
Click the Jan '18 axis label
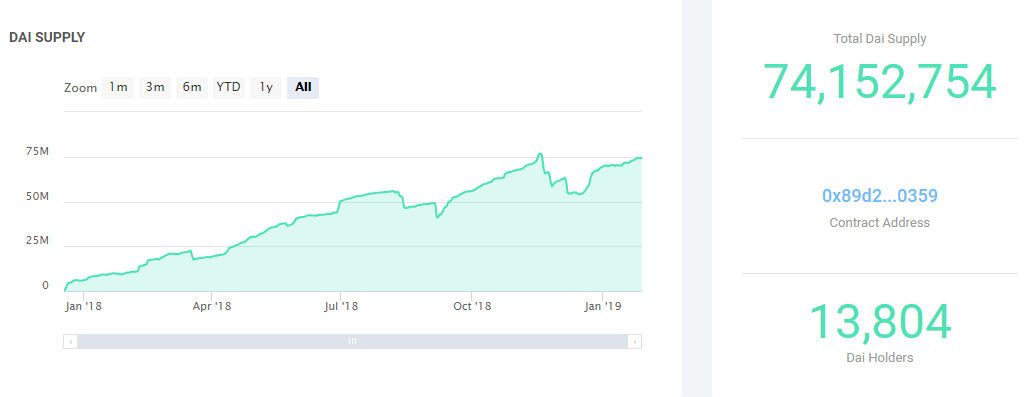84,306
